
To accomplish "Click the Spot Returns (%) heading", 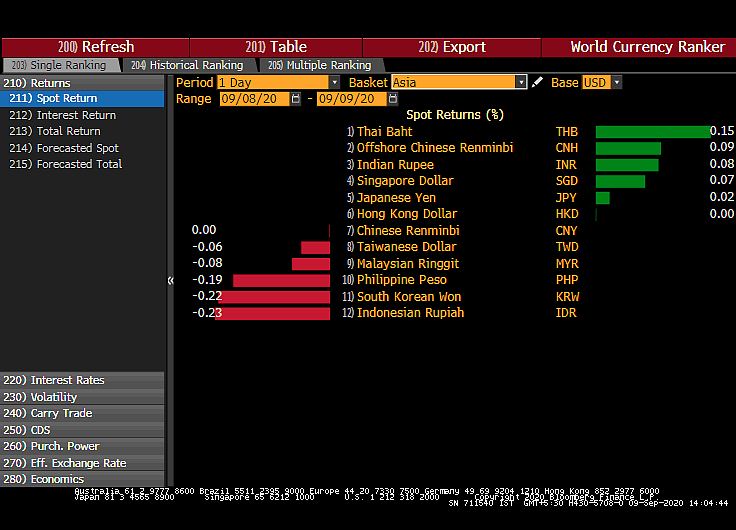I will coord(455,115).
